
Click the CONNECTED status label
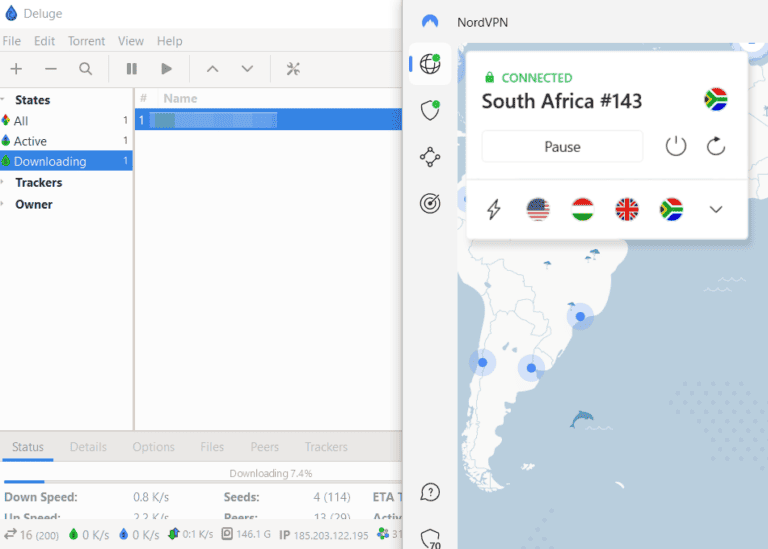click(537, 78)
